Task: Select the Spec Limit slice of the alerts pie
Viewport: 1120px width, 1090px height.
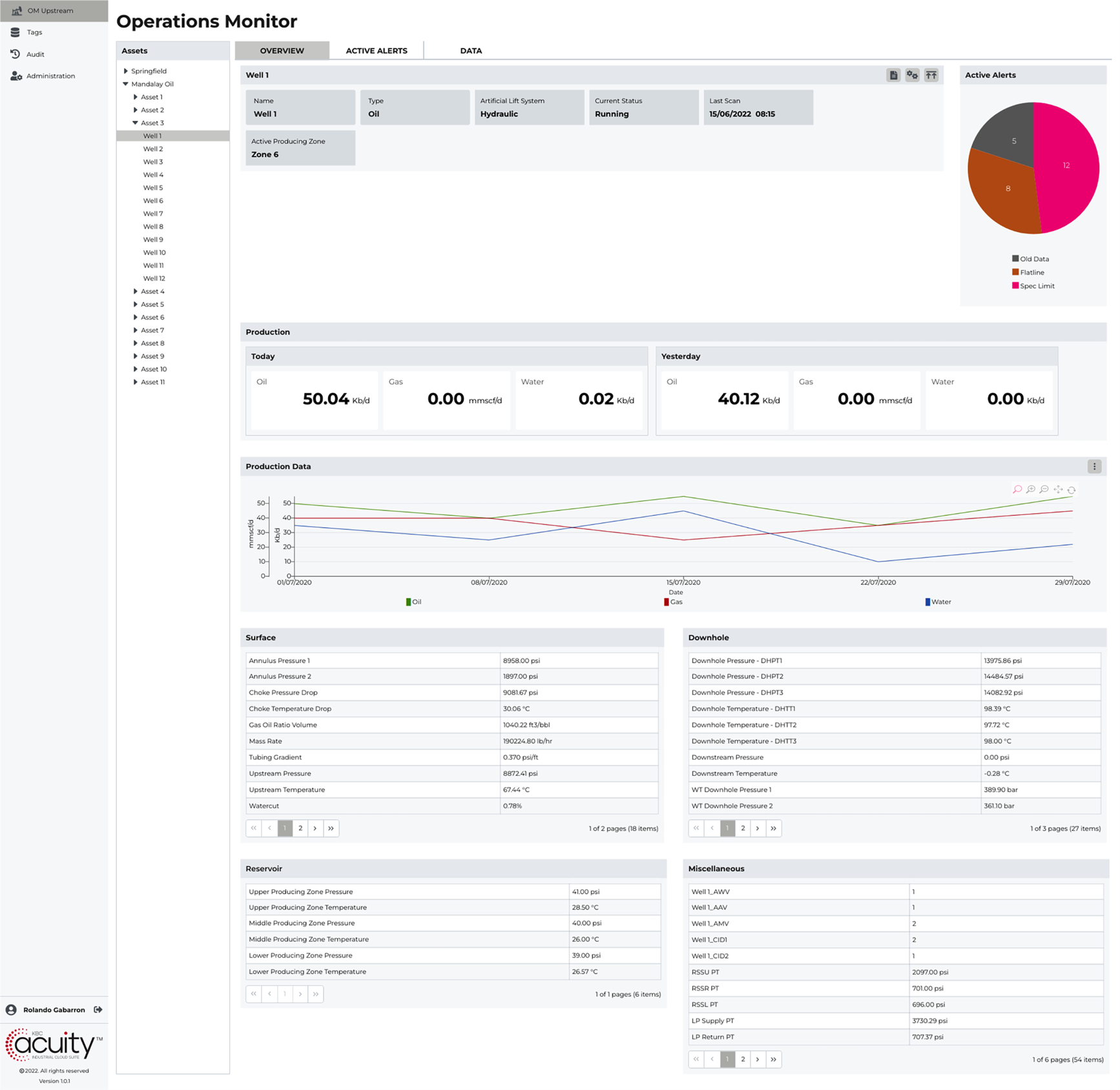Action: click(x=1066, y=165)
